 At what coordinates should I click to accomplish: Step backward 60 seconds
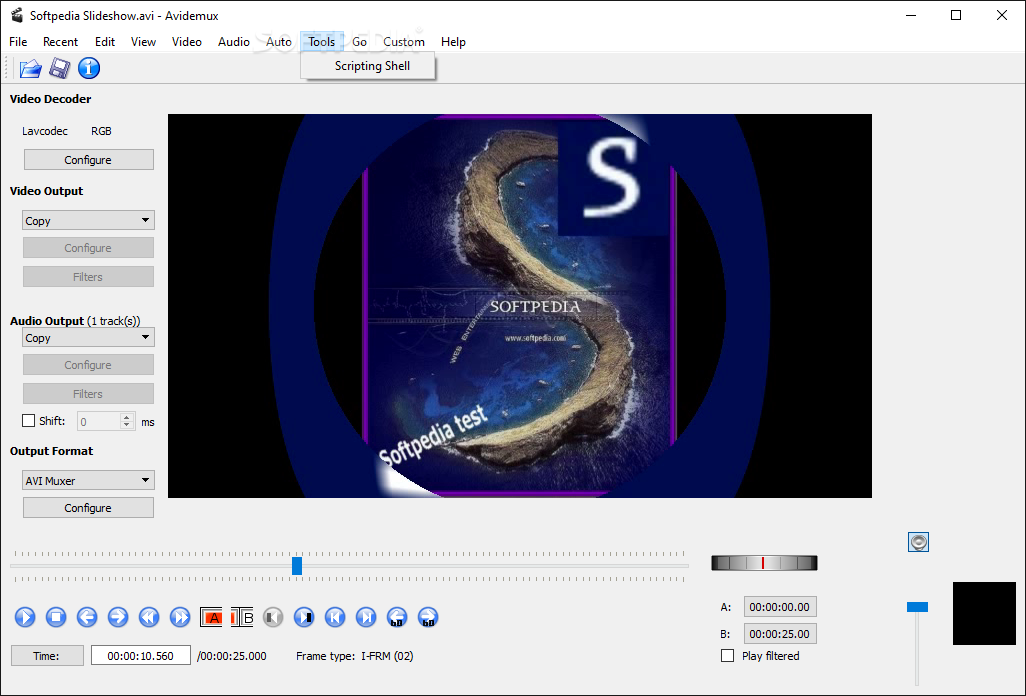pos(397,617)
